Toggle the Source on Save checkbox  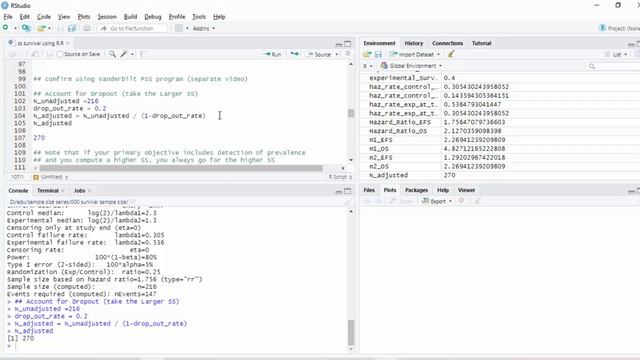pyautogui.click(x=60, y=54)
